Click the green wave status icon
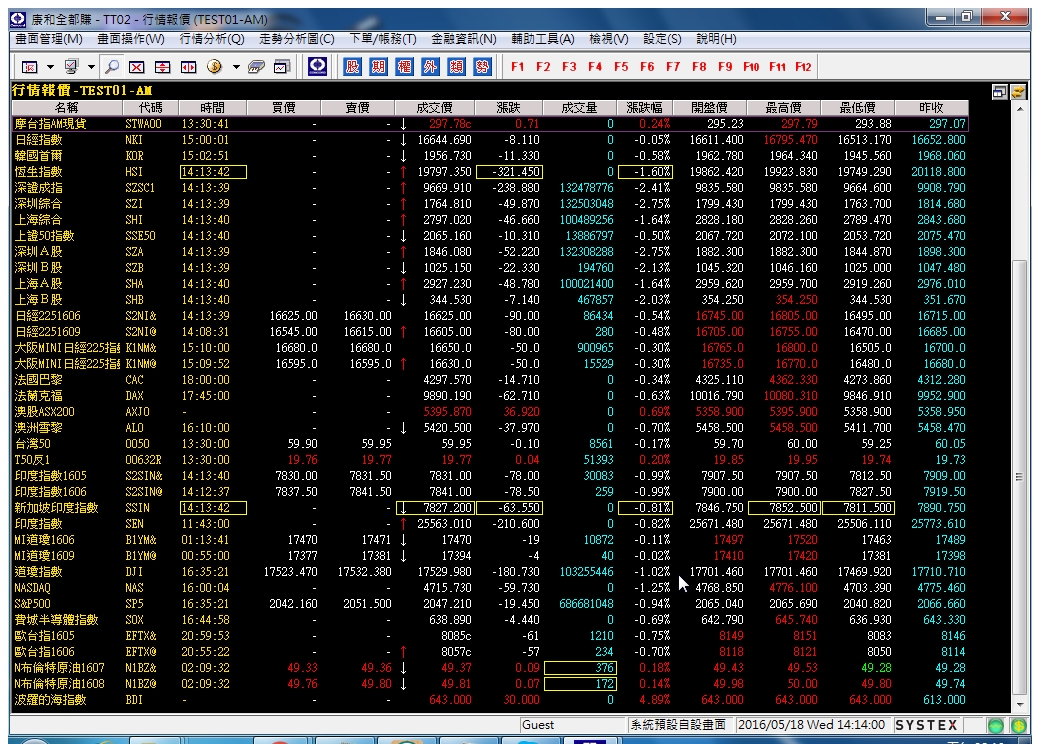The image size is (1040, 744). (996, 725)
